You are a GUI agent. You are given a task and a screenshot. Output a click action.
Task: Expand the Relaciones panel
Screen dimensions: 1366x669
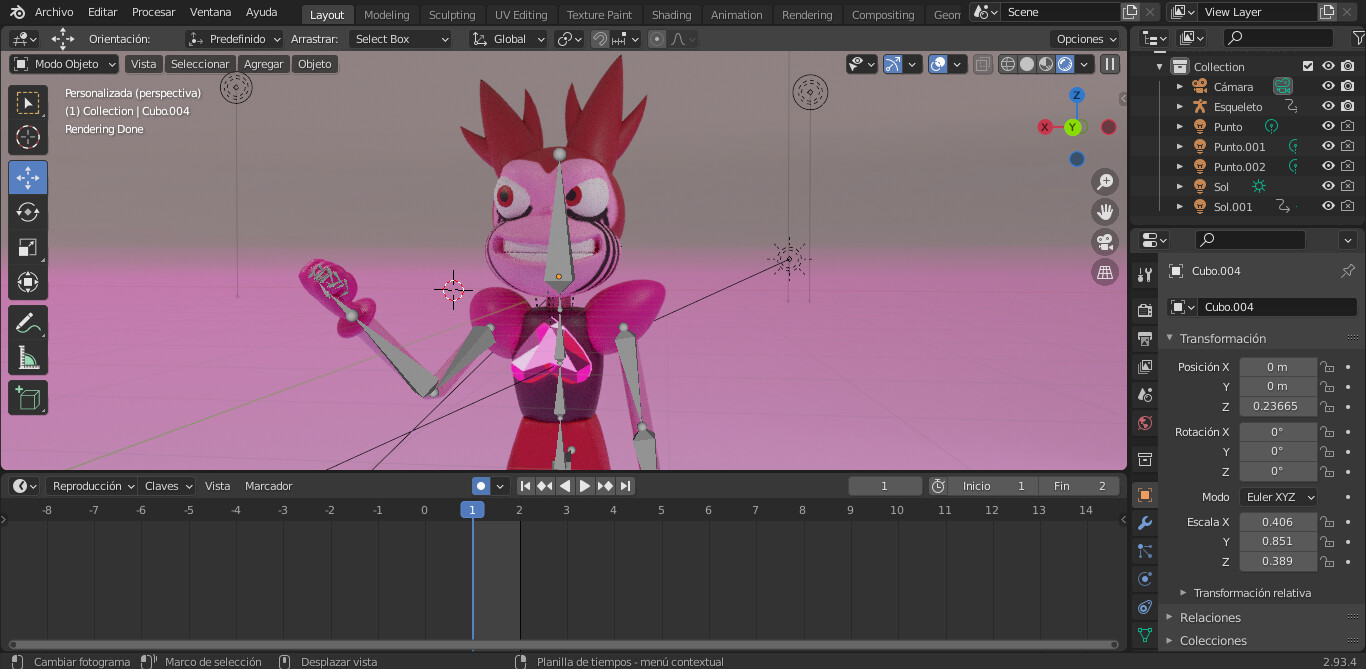[x=1210, y=617]
